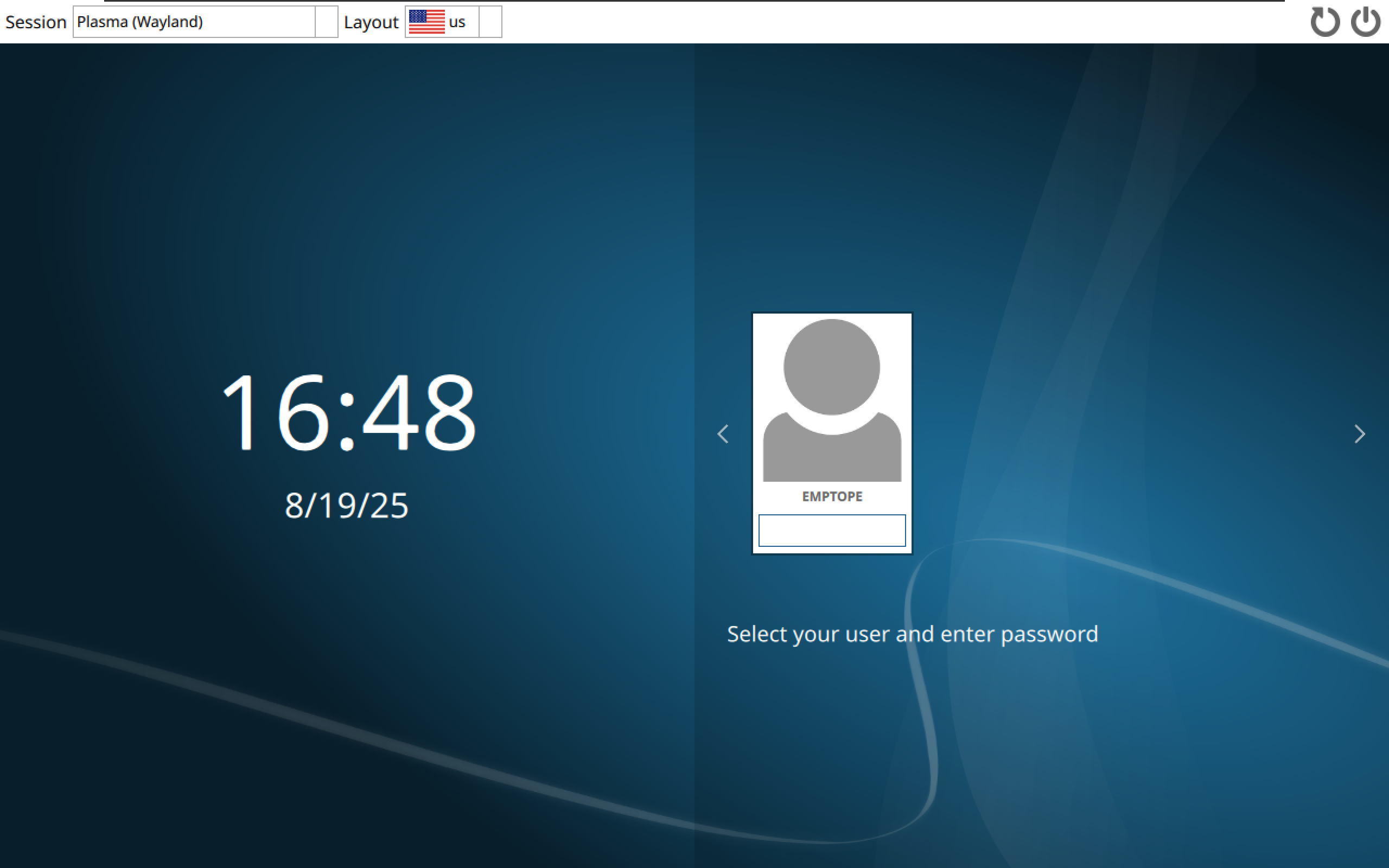Click the Layout label
Screen dimensions: 1389x868
tap(371, 22)
